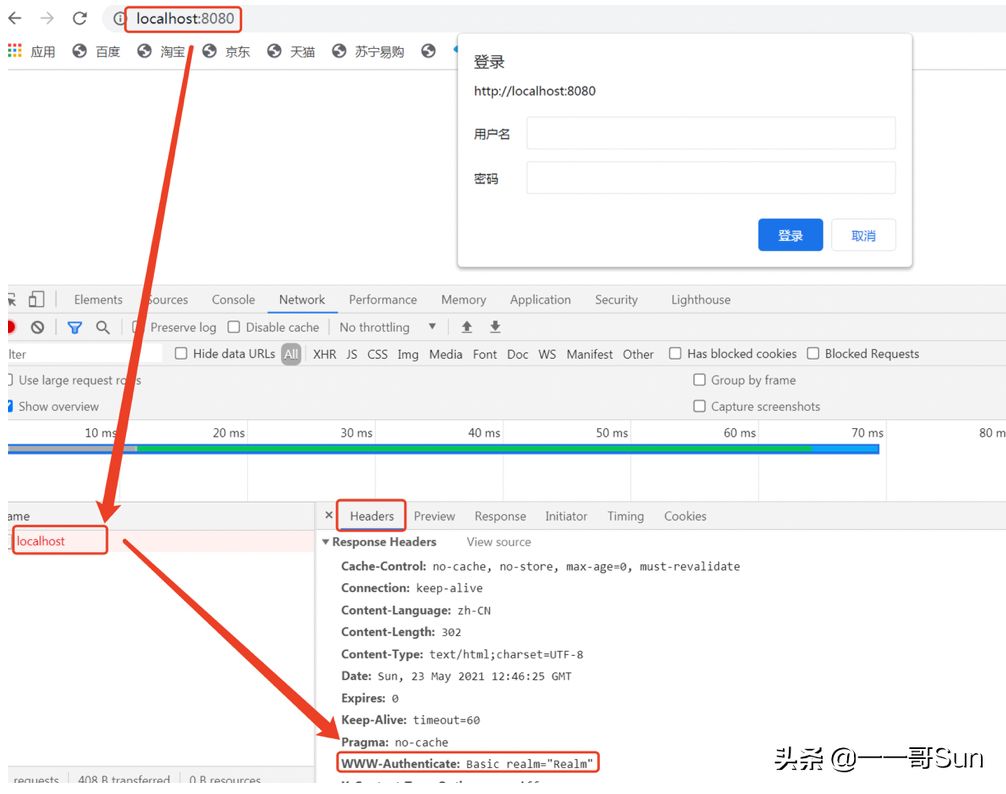
Task: Open the Initiator tab of request details
Action: tap(566, 516)
